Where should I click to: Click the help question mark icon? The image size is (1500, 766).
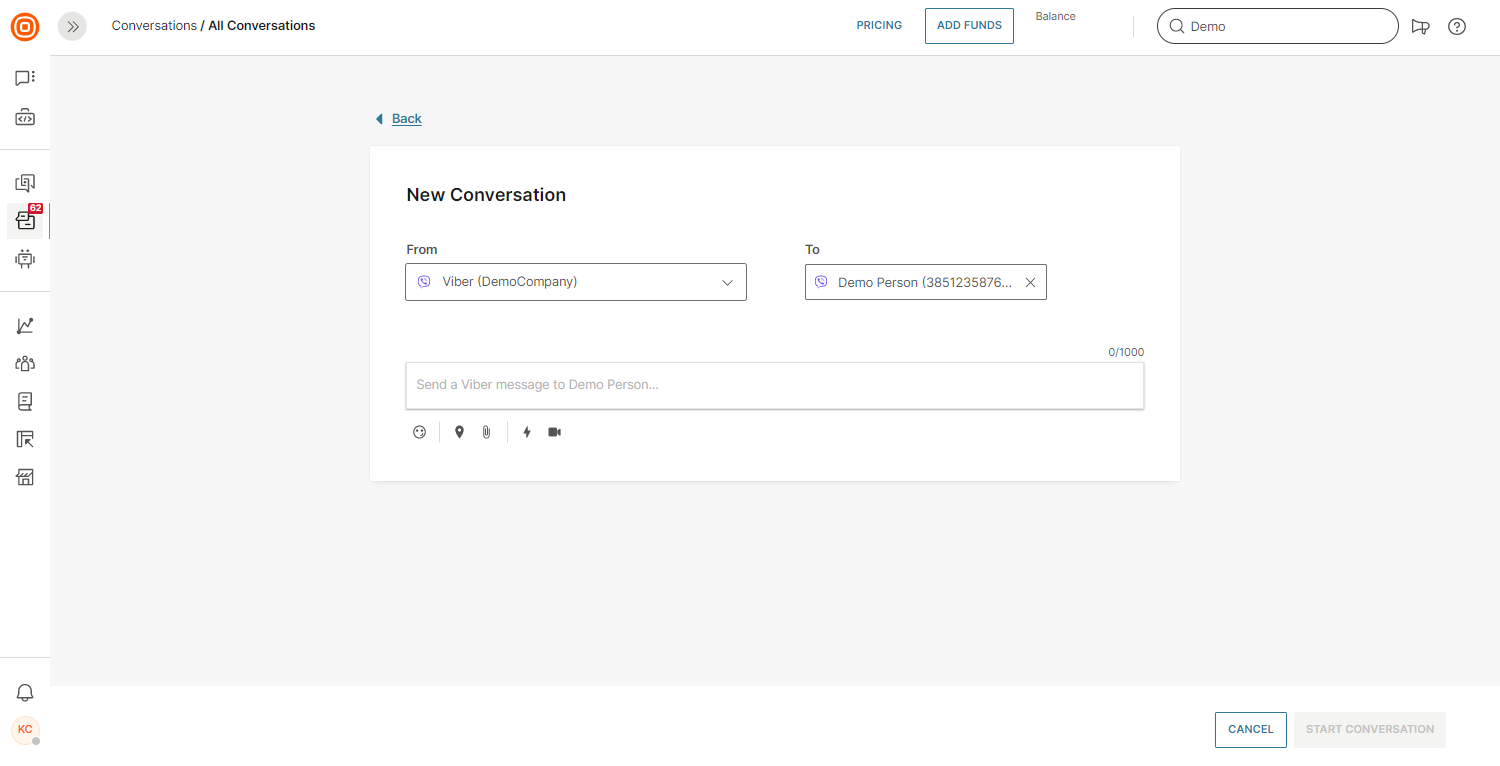click(x=1457, y=27)
